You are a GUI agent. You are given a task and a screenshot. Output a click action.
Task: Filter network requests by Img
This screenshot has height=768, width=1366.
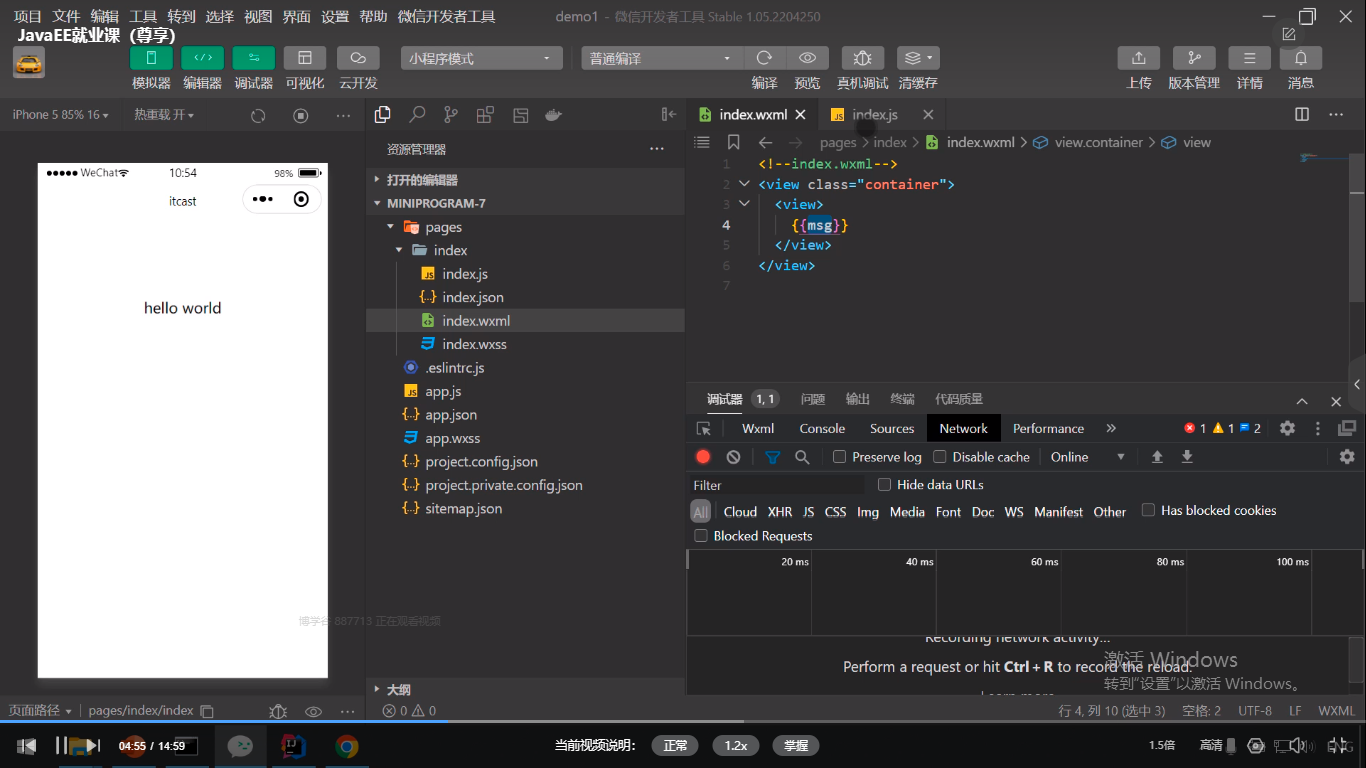click(868, 512)
